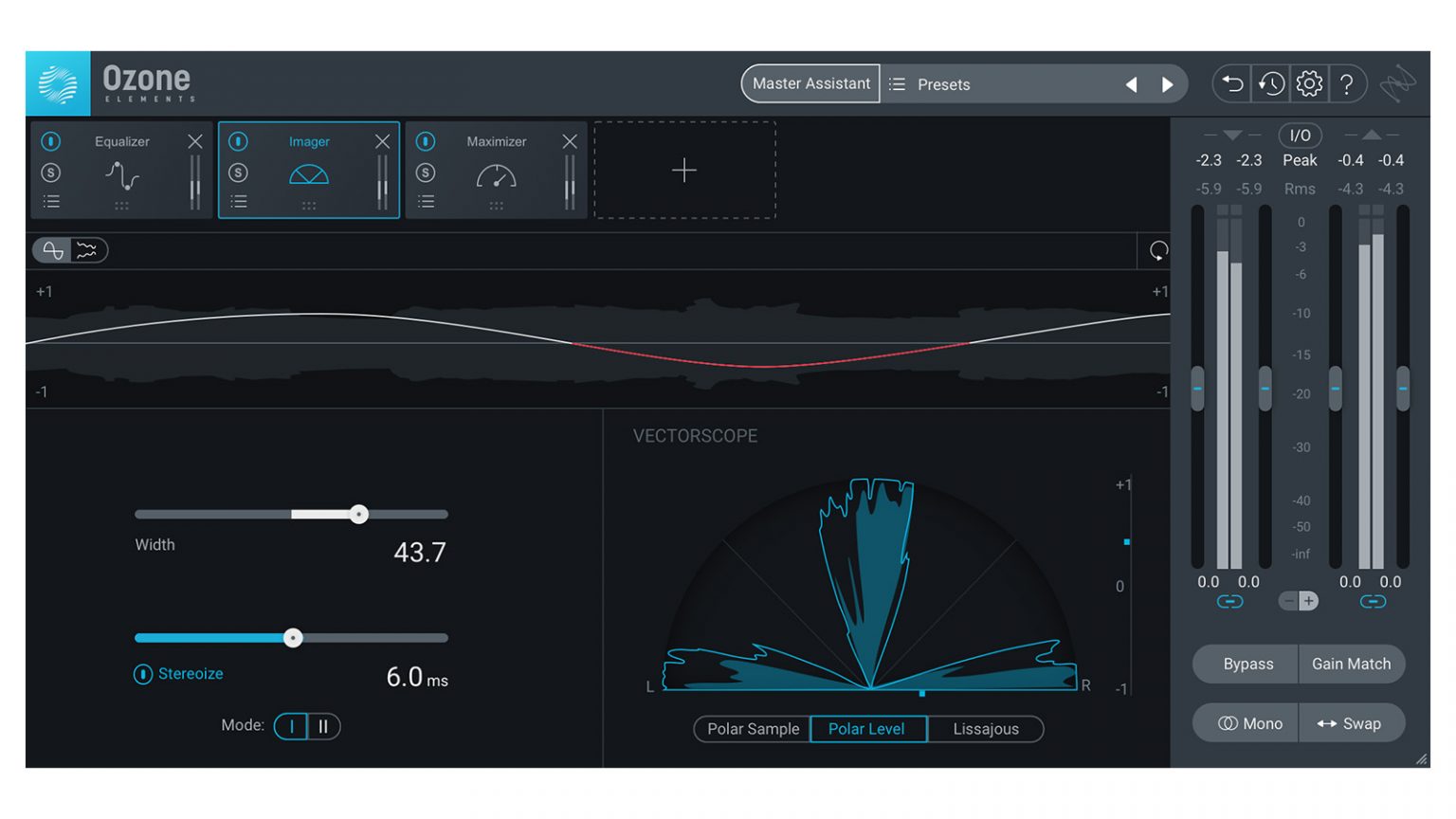Click the Width slider handle

click(x=359, y=514)
